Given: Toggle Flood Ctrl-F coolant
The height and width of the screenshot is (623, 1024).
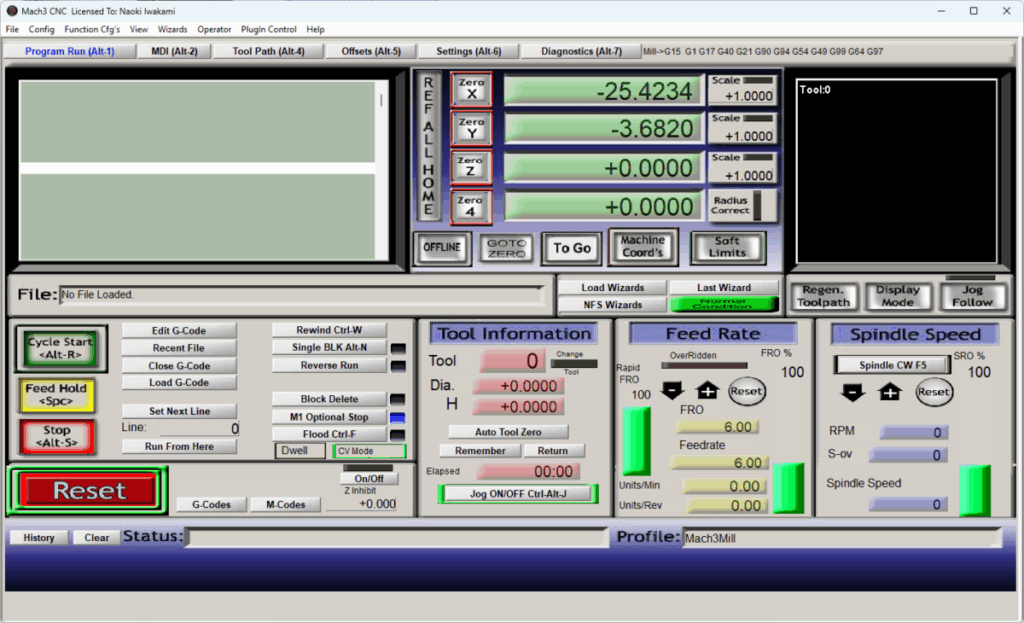Looking at the screenshot, I should coord(329,434).
